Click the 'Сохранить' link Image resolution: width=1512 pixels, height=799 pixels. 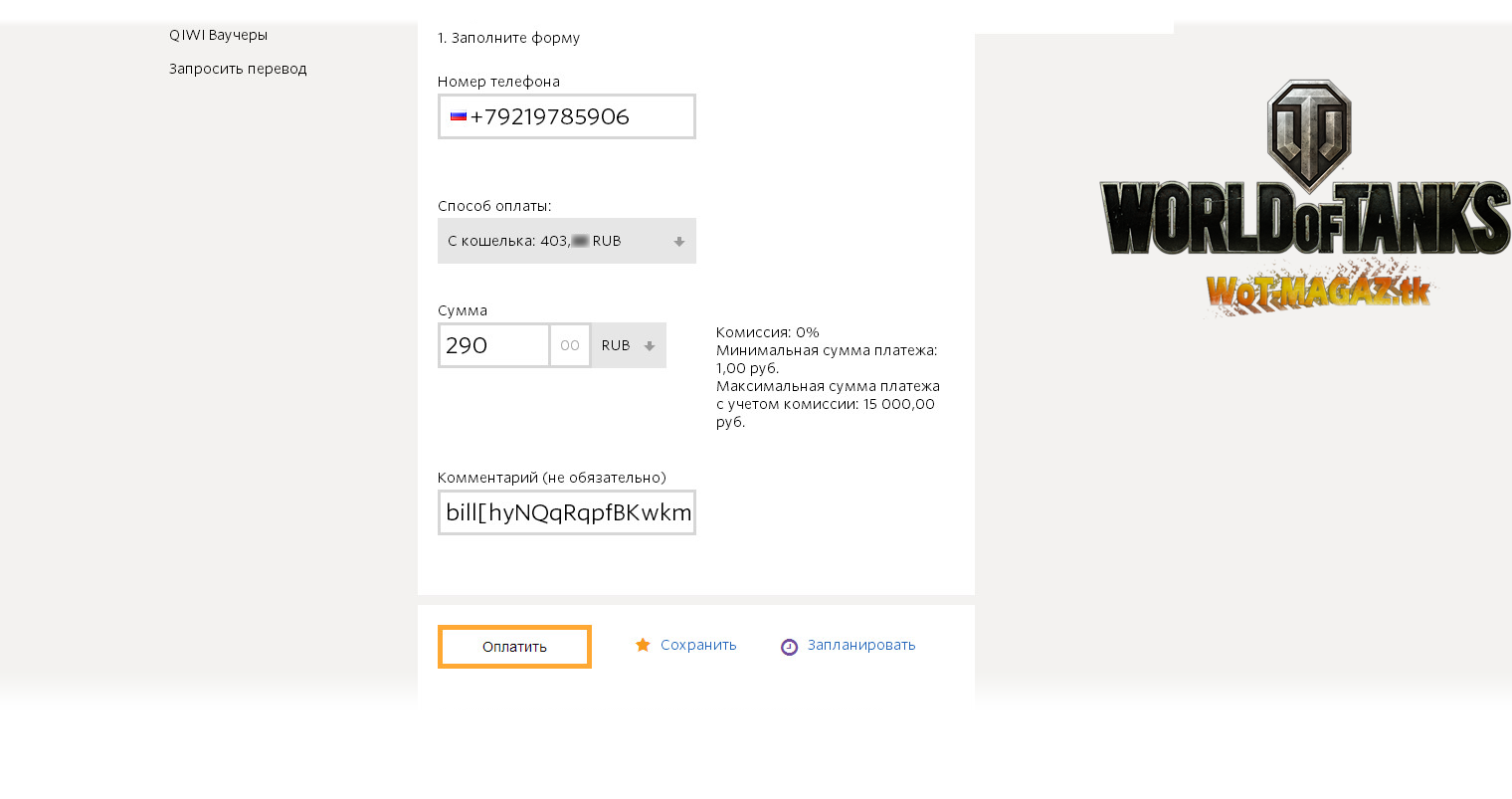(698, 645)
